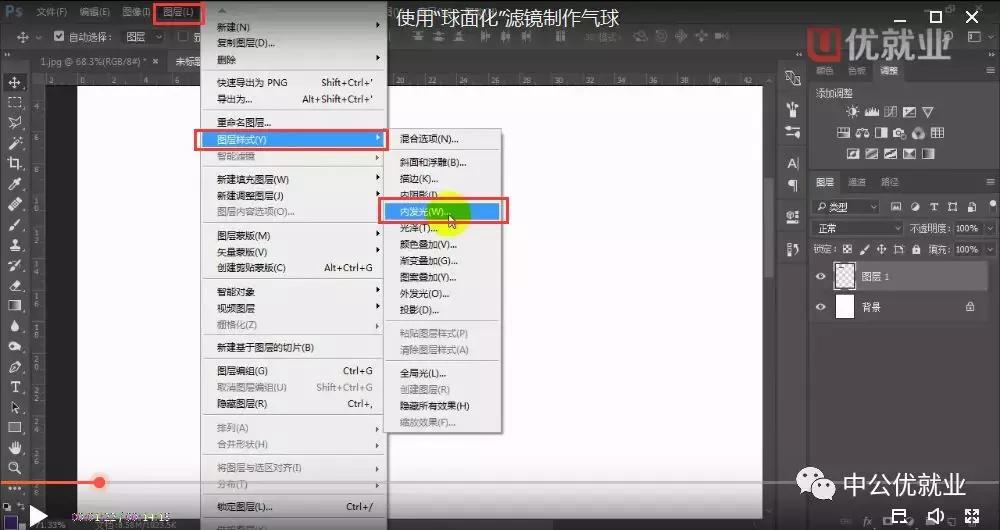
Task: Add a Levels adjustment
Action: pyautogui.click(x=871, y=112)
